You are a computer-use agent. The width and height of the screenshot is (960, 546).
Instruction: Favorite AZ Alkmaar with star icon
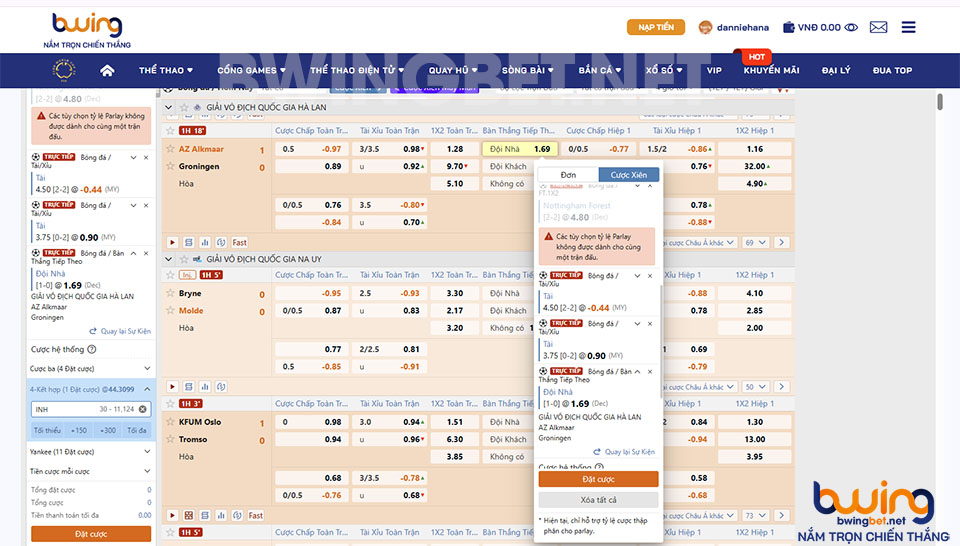click(171, 149)
